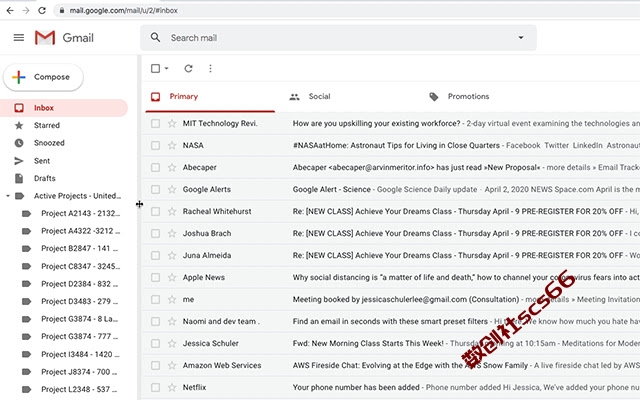Star the MIT Technology Review email
This screenshot has height=400, width=640.
point(172,123)
